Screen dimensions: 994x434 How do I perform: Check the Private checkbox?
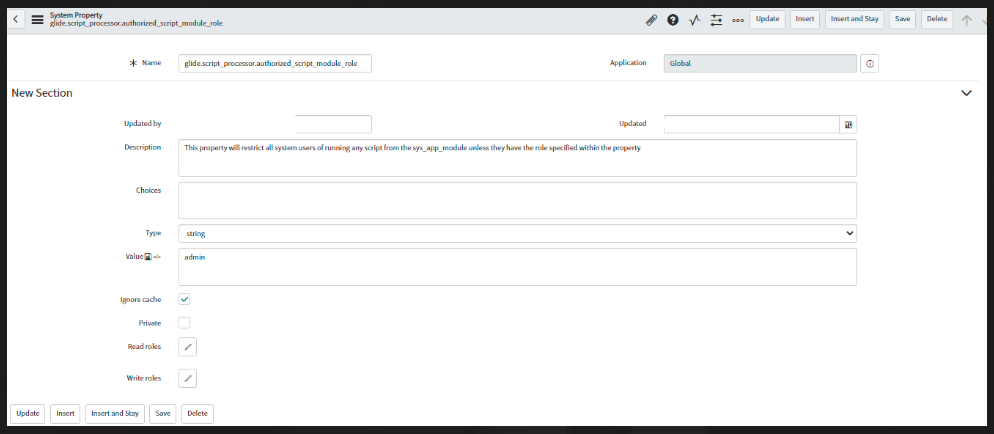click(184, 323)
